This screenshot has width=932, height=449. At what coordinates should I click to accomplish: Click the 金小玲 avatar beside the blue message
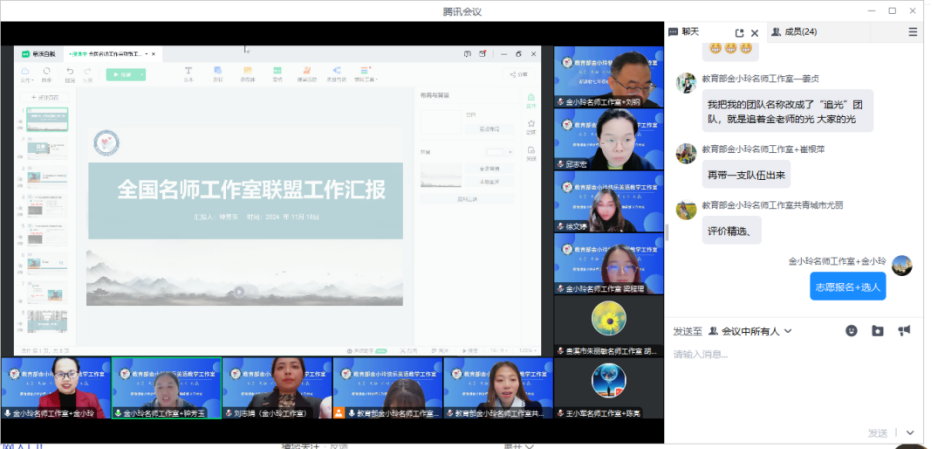pyautogui.click(x=902, y=265)
